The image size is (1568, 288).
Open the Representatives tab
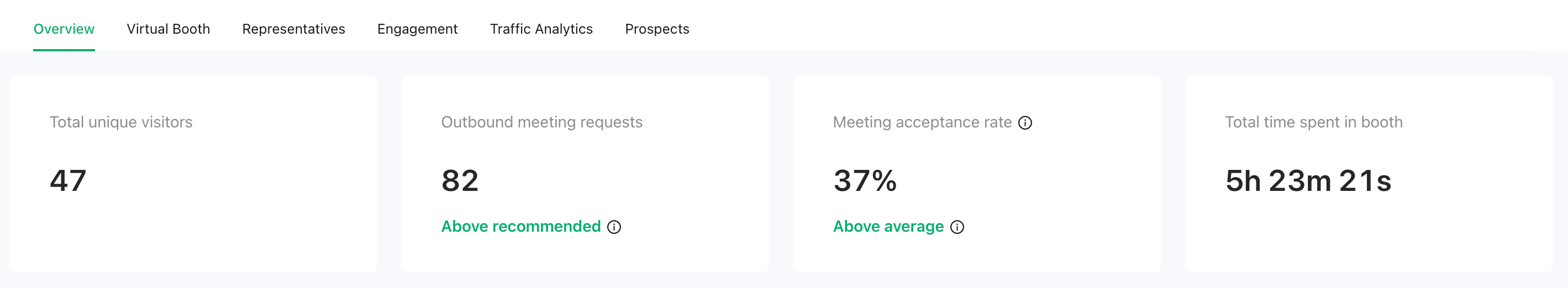click(293, 29)
